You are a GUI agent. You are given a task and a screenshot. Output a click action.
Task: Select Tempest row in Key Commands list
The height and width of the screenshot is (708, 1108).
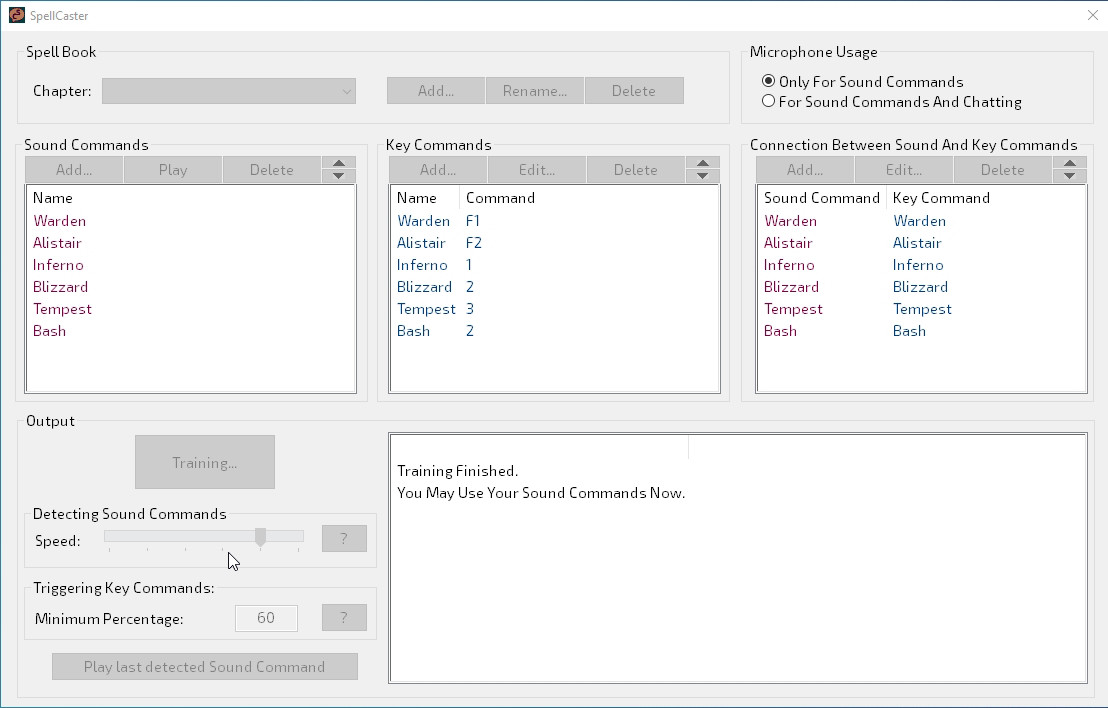click(426, 309)
